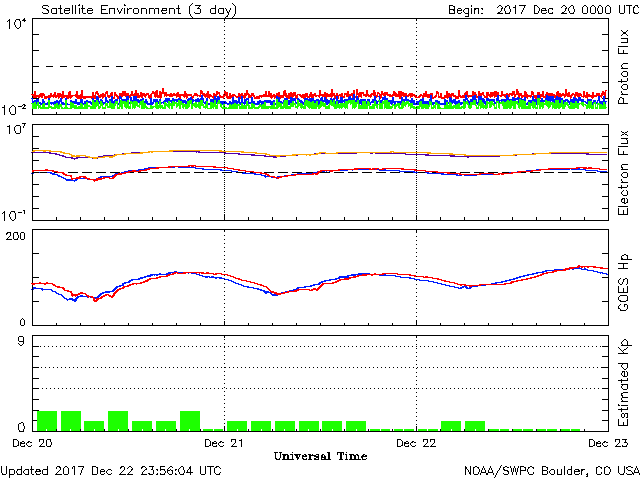Click the '9' Kp scale value
The height and width of the screenshot is (480, 640).
(x=21, y=341)
